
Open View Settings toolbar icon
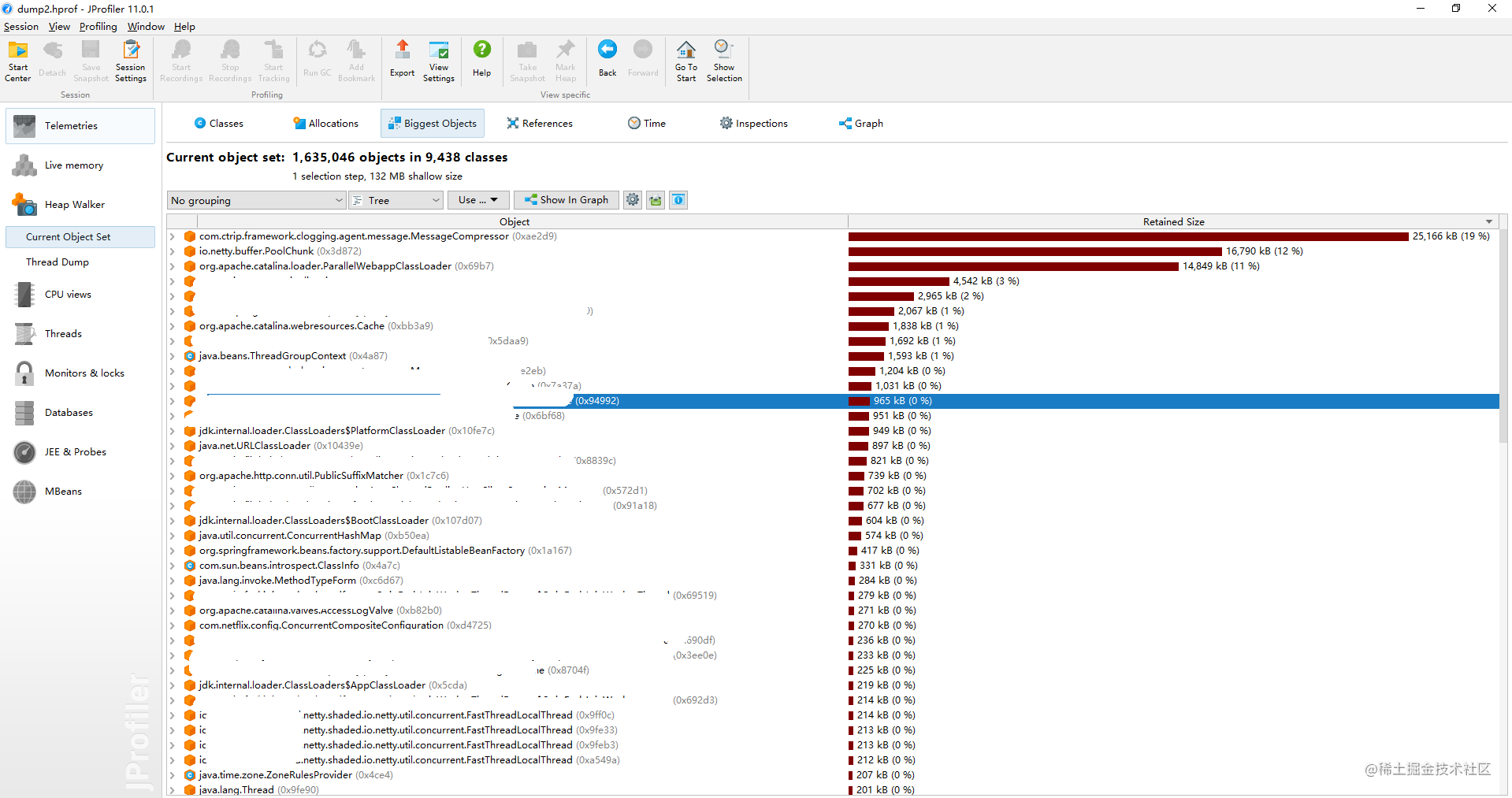439,61
